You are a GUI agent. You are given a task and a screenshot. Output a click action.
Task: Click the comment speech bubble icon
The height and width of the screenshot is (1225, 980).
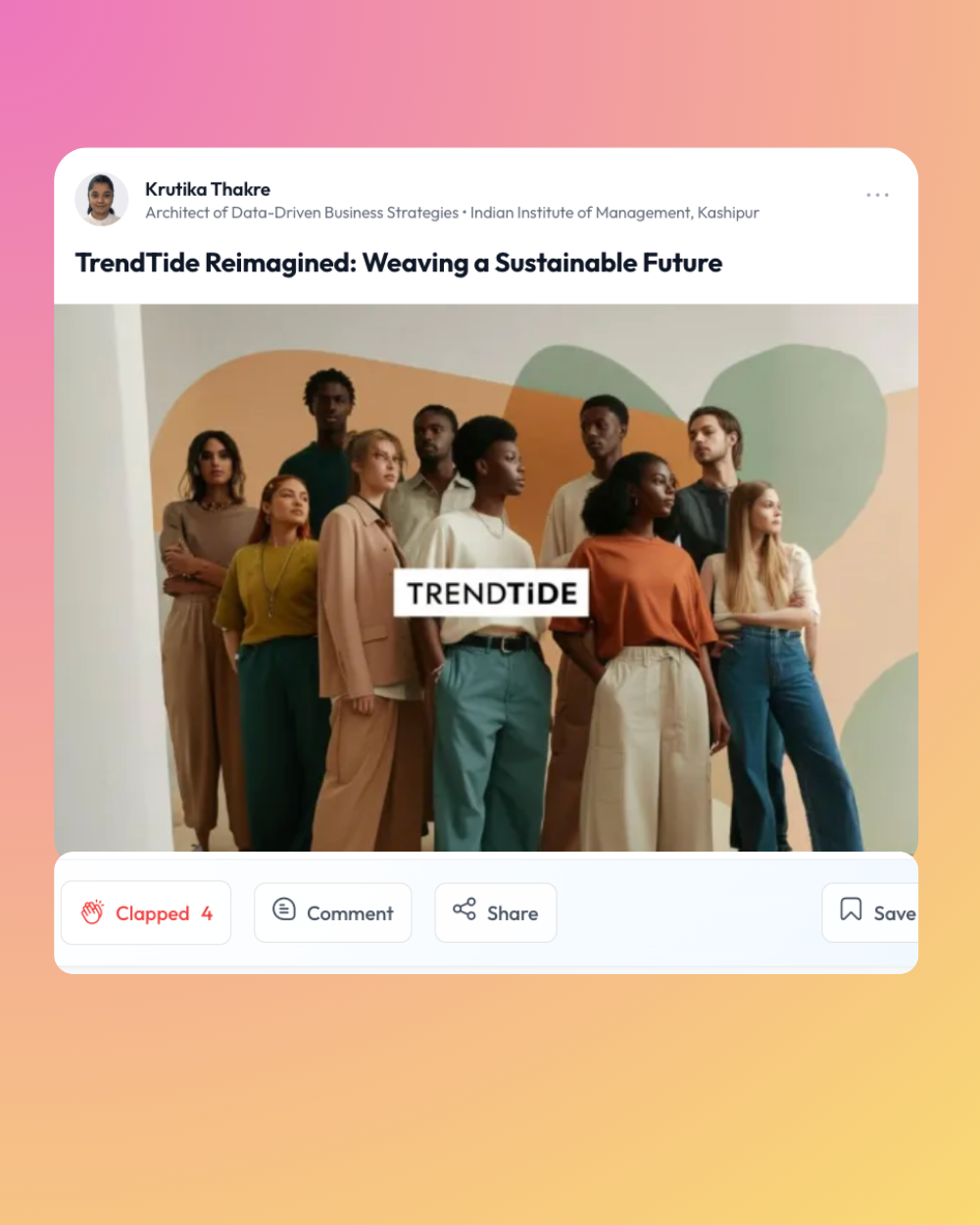(284, 909)
